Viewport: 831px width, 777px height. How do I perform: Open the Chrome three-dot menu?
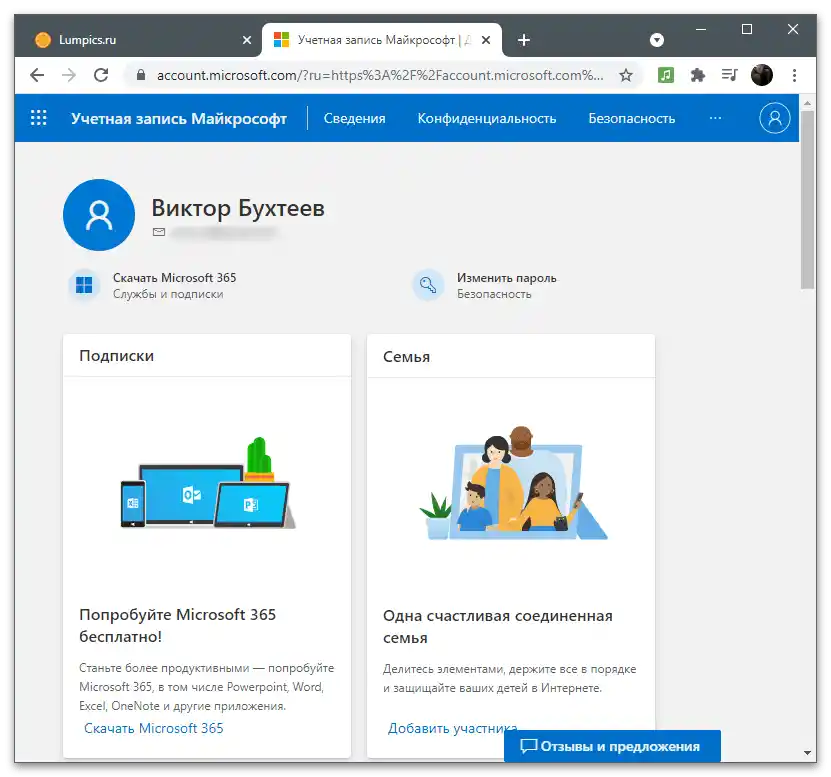[x=794, y=75]
